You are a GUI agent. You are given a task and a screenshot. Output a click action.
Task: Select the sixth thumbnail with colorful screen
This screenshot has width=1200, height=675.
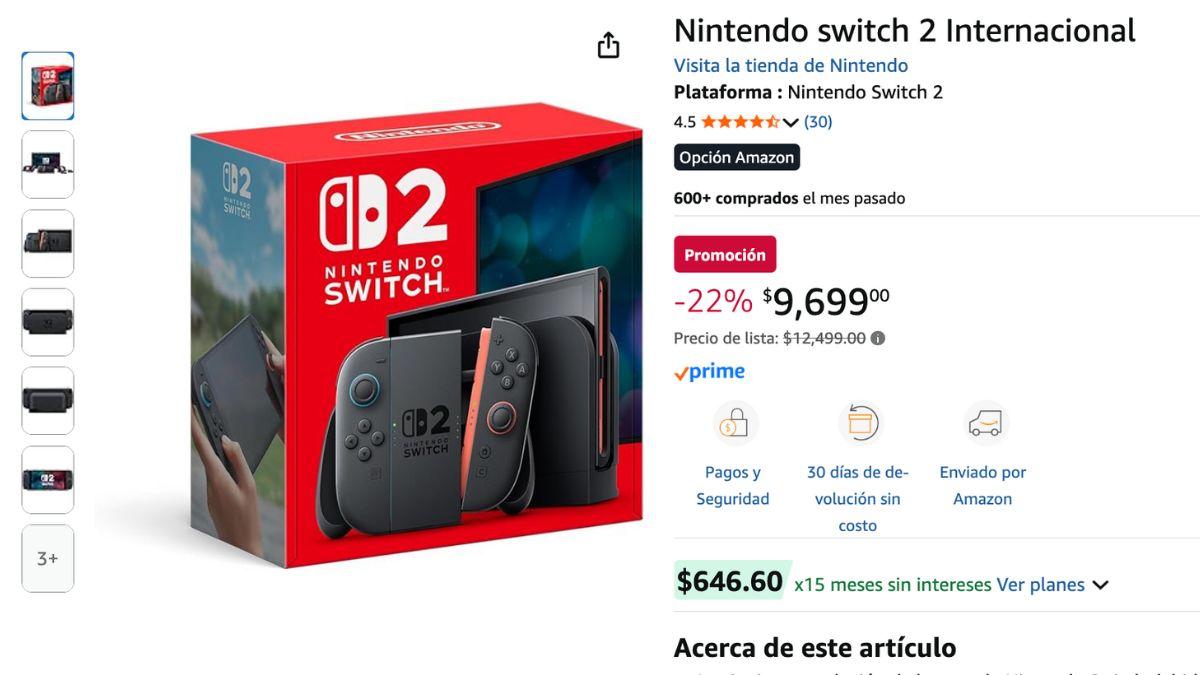coord(48,480)
